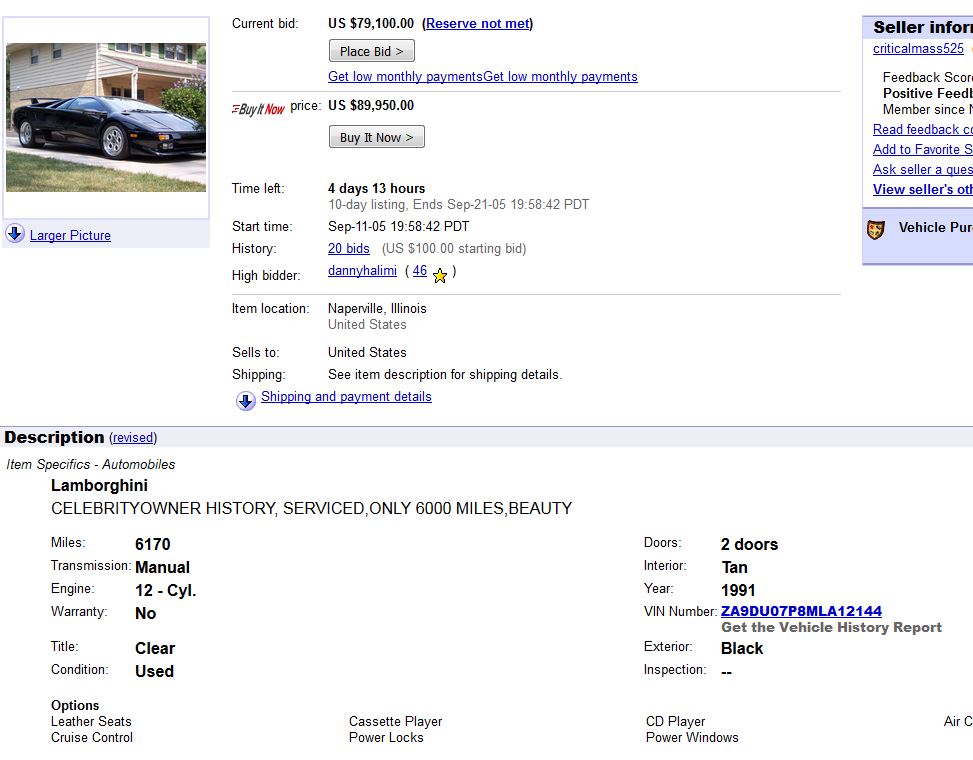This screenshot has width=973, height=760.
Task: Click the yellow feedback star icon
Action: [440, 275]
